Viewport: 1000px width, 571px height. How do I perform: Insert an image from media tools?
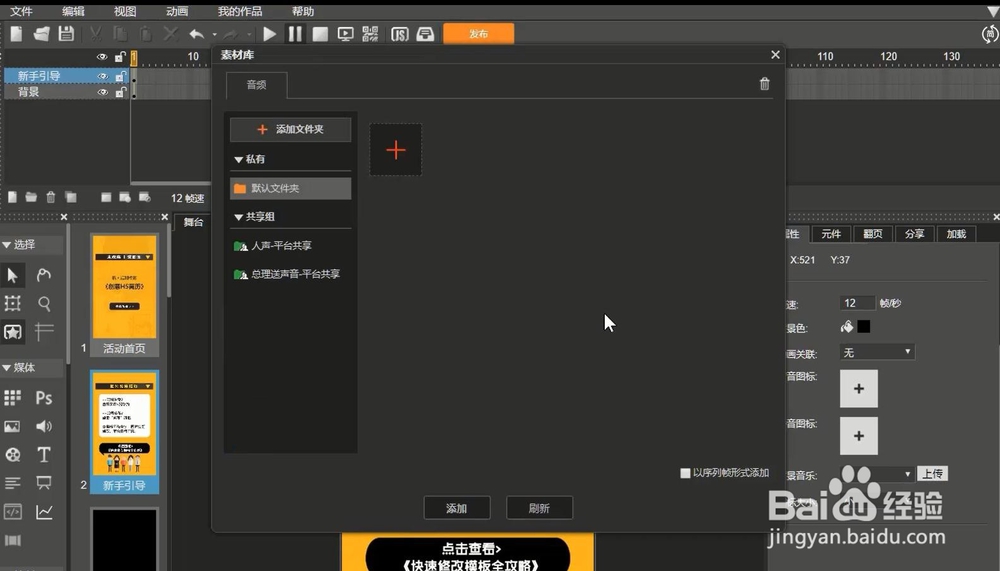12,426
